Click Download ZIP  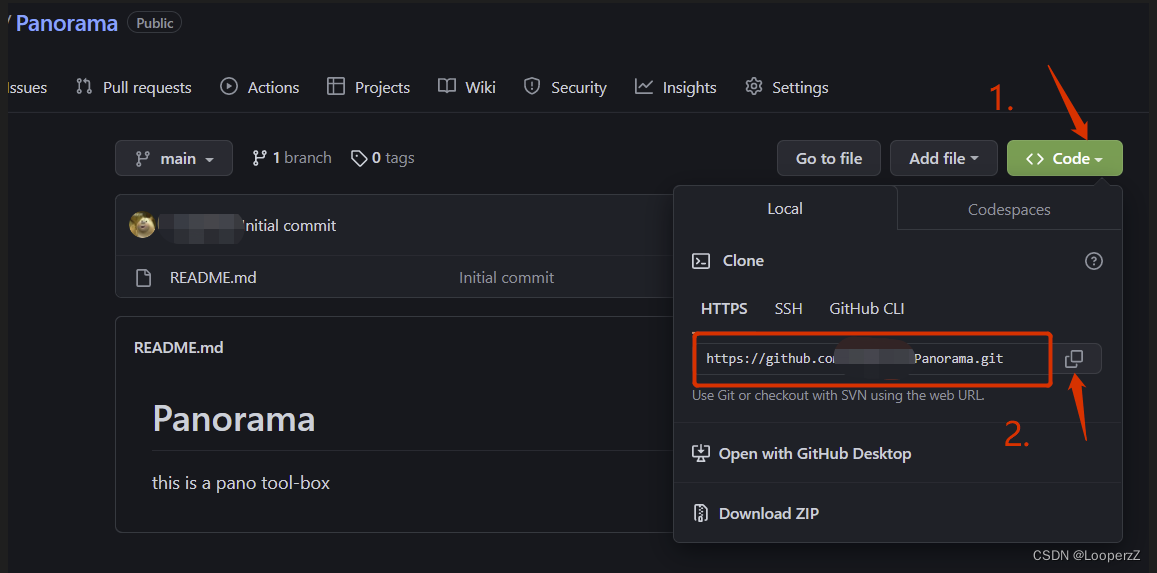(x=755, y=513)
